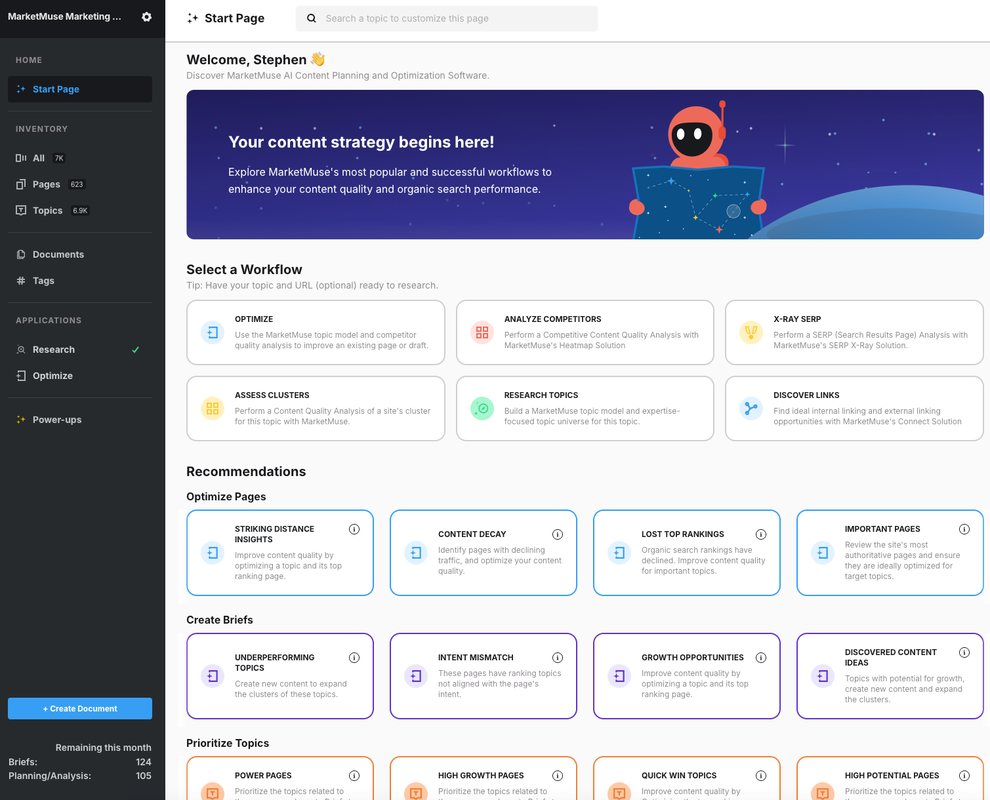This screenshot has height=800, width=990.
Task: Open Tags in sidebar
Action: [80, 280]
